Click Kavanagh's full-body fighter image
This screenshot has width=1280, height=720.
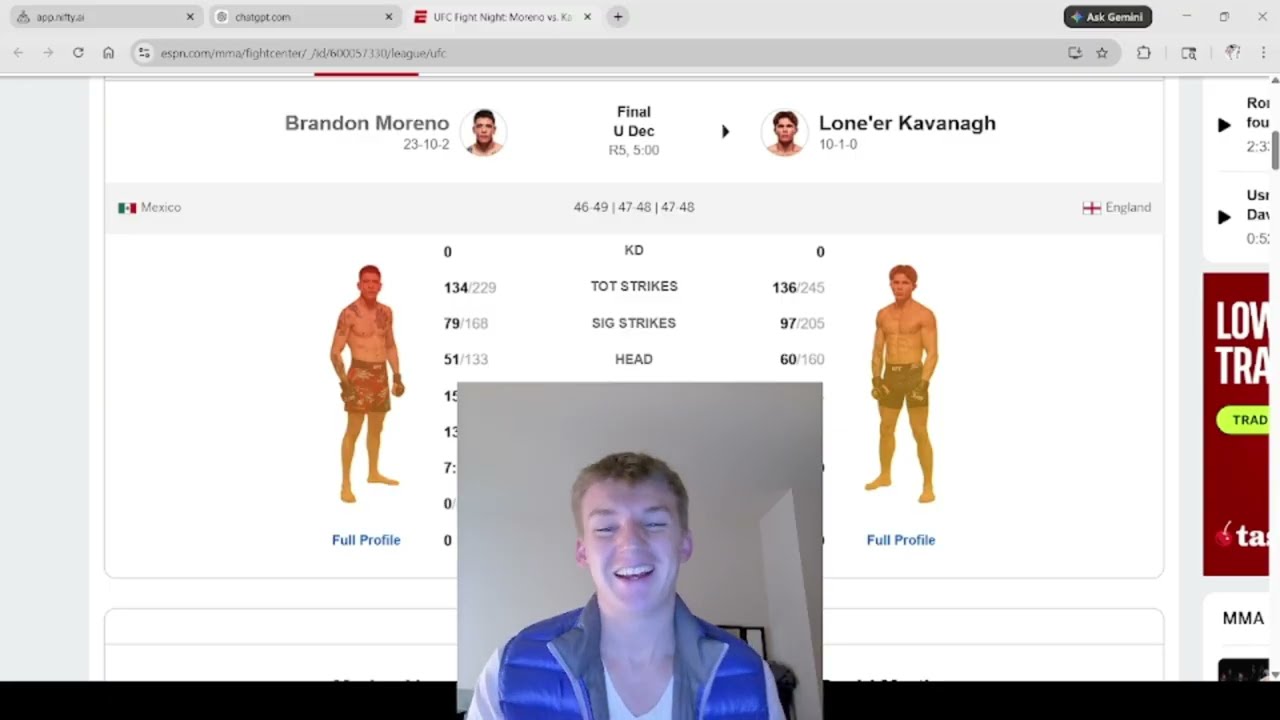902,384
